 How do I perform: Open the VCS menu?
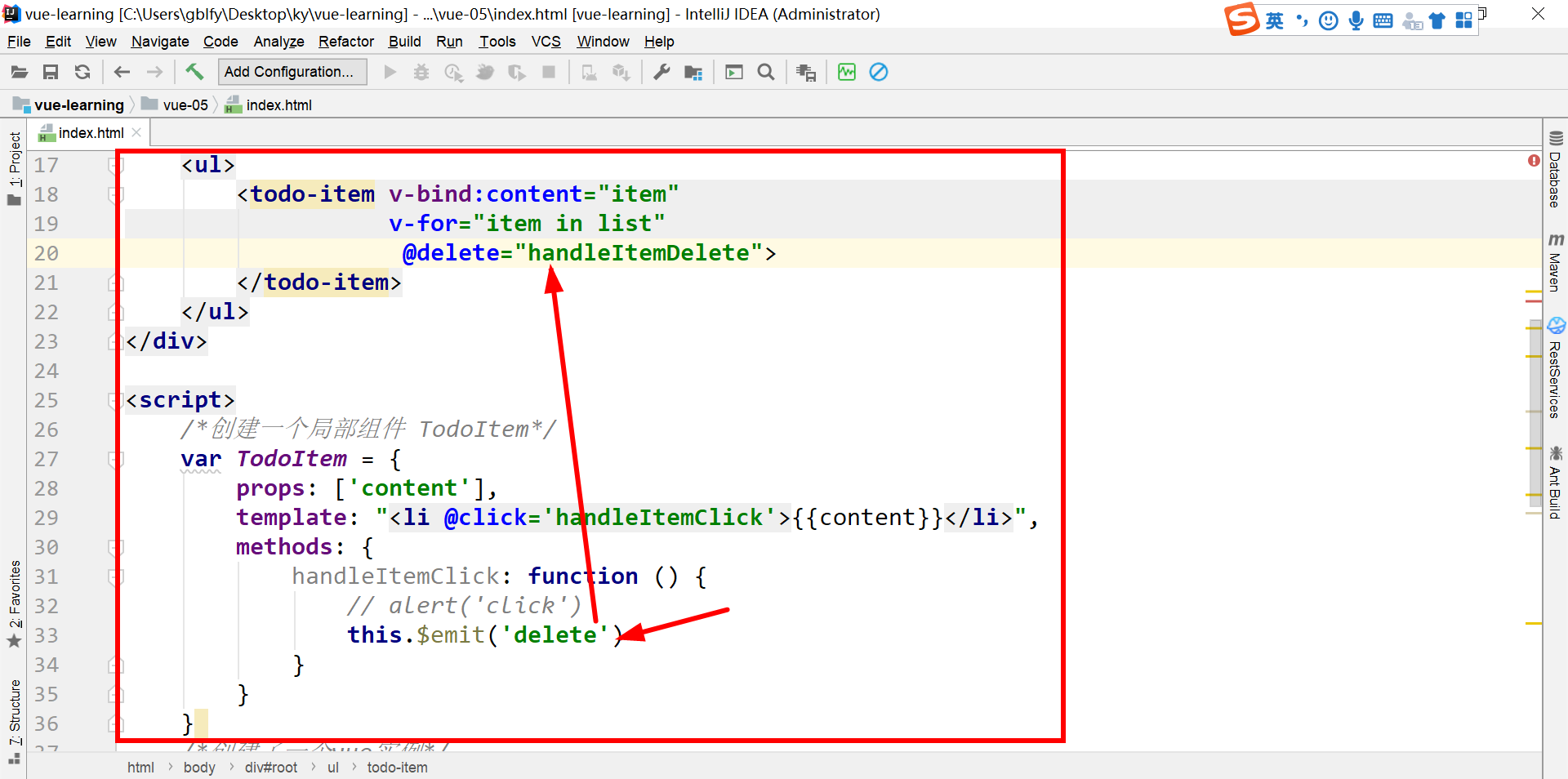tap(546, 42)
